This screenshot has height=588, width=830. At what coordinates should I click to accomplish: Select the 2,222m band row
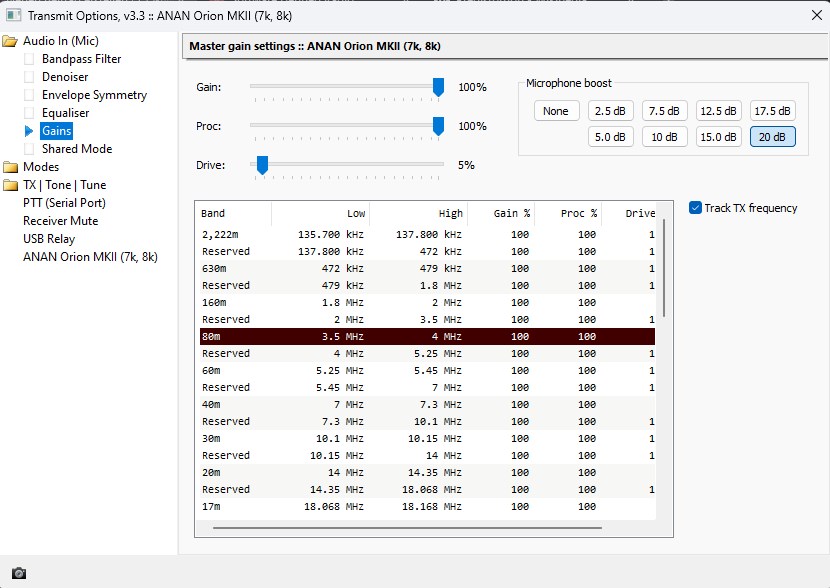tap(427, 234)
